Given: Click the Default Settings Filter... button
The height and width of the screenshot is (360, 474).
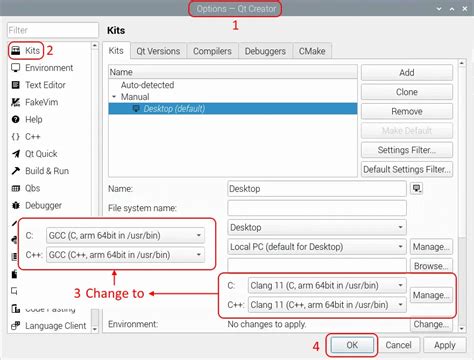Looking at the screenshot, I should tap(407, 169).
